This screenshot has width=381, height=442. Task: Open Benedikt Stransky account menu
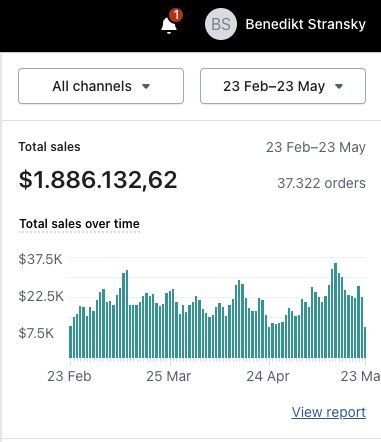pyautogui.click(x=305, y=24)
